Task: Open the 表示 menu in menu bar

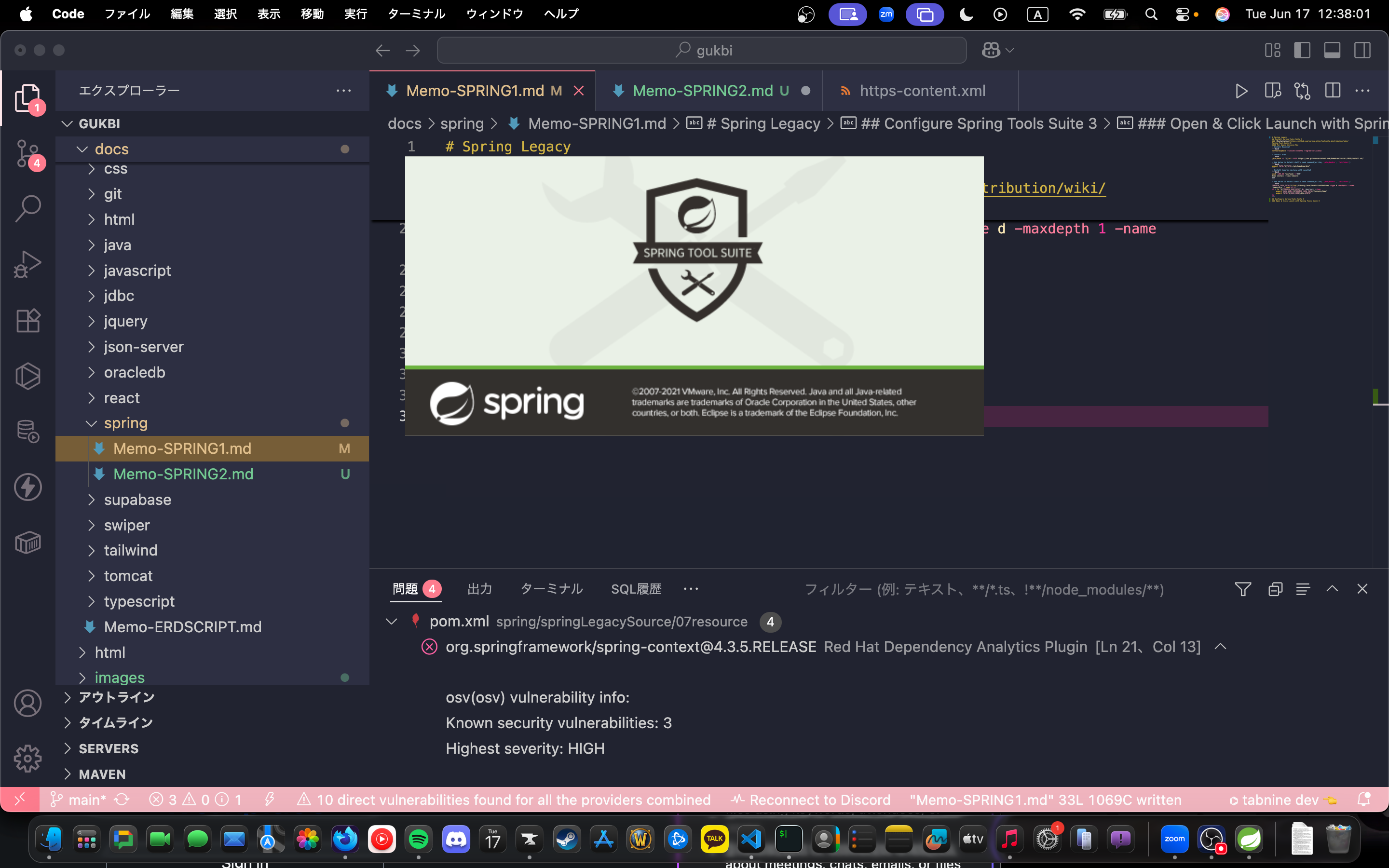Action: point(269,14)
